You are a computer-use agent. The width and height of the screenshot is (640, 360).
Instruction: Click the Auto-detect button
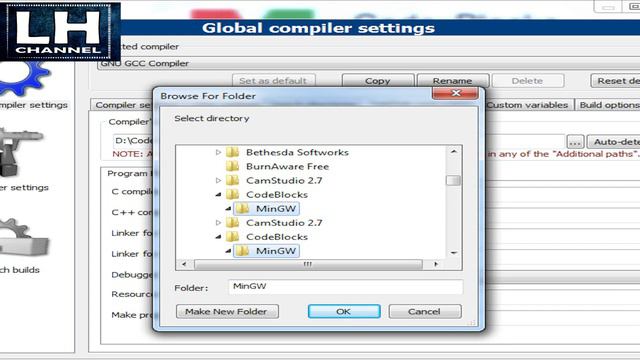(613, 142)
